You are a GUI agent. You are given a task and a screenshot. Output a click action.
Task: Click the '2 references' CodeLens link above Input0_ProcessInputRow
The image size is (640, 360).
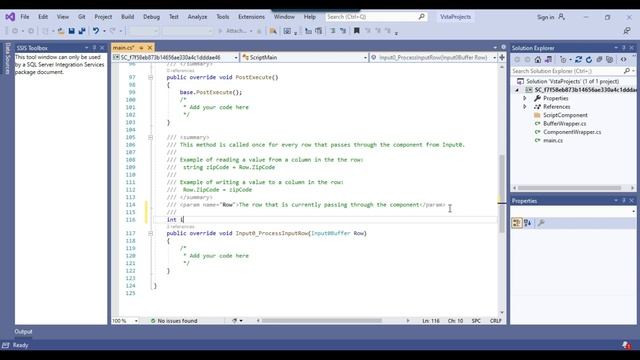(x=180, y=227)
